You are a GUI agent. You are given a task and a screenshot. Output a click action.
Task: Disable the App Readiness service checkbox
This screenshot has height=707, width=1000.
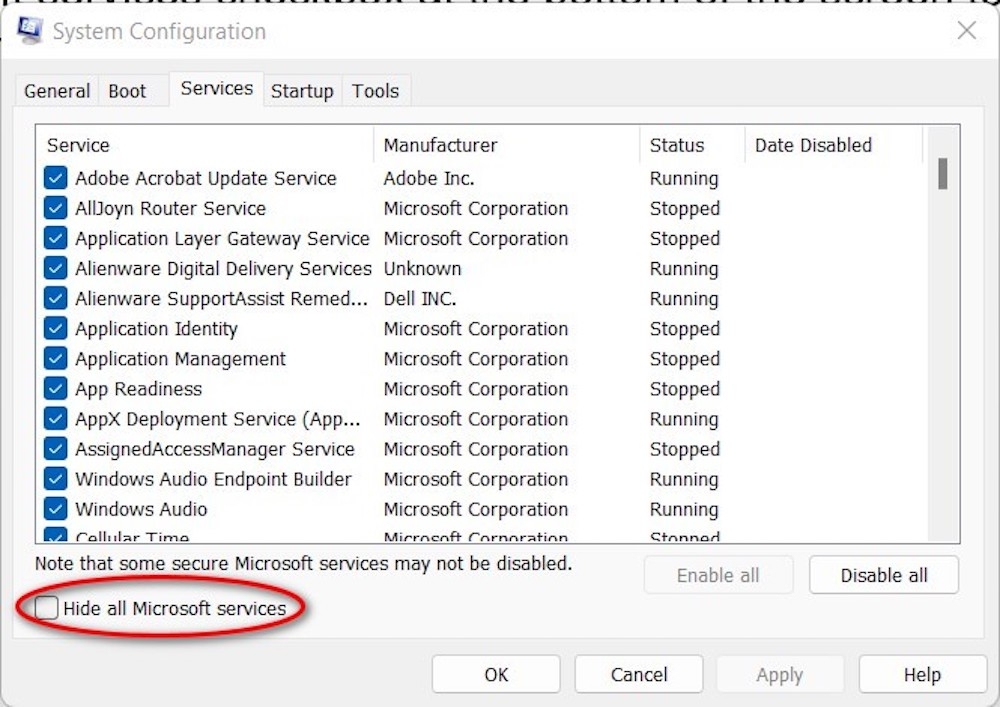tap(55, 388)
